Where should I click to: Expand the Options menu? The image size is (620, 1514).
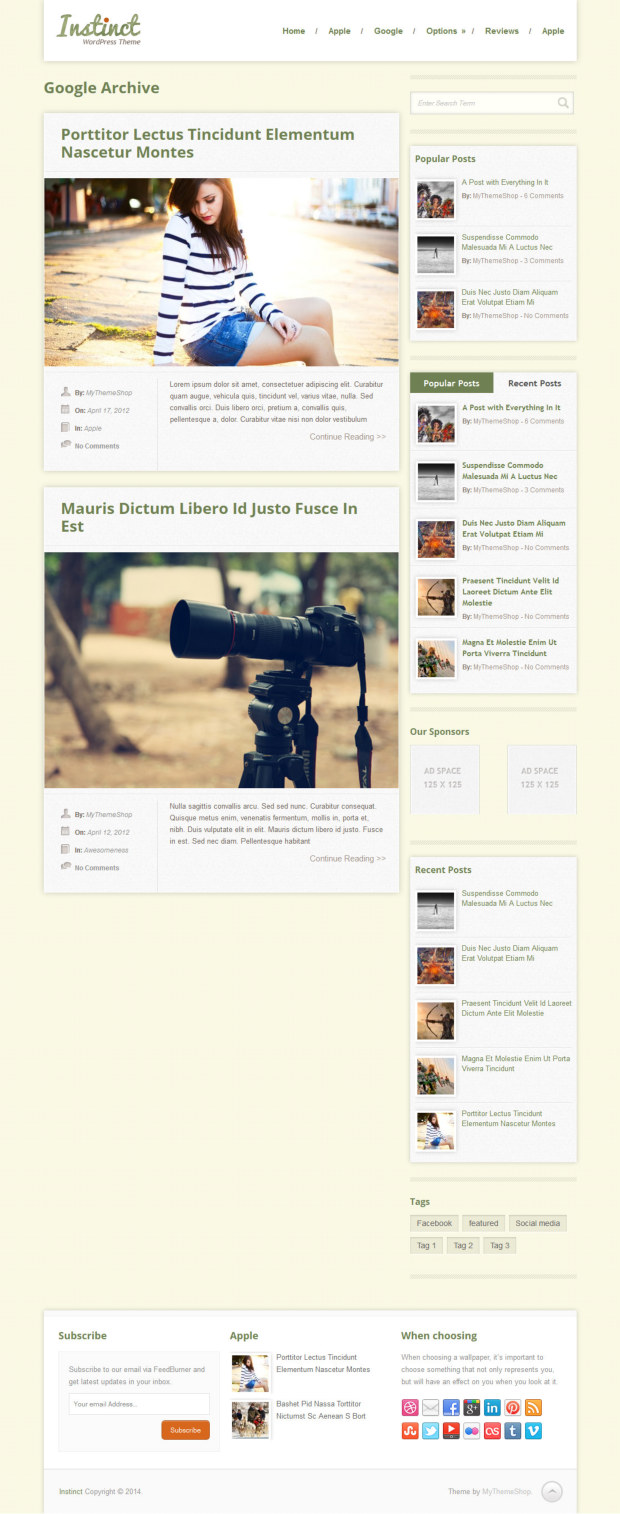(x=446, y=31)
